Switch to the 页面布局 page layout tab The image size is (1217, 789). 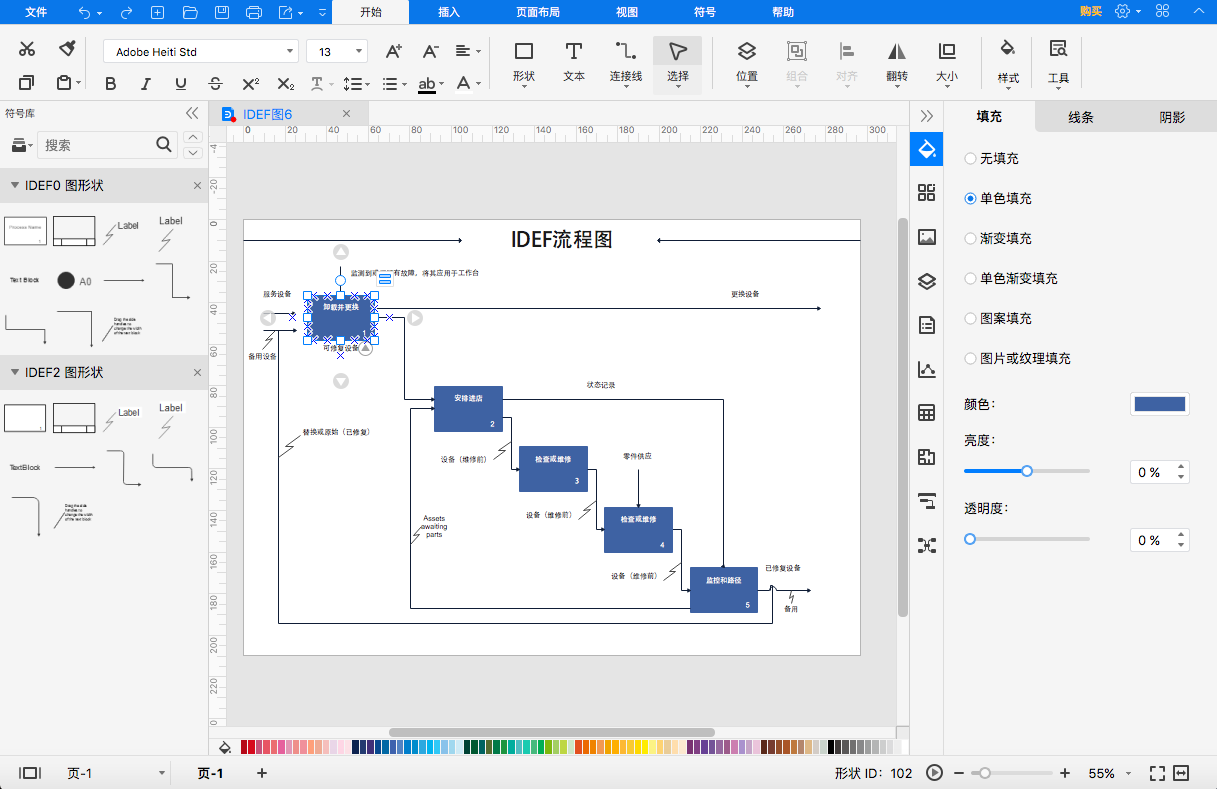coord(538,12)
